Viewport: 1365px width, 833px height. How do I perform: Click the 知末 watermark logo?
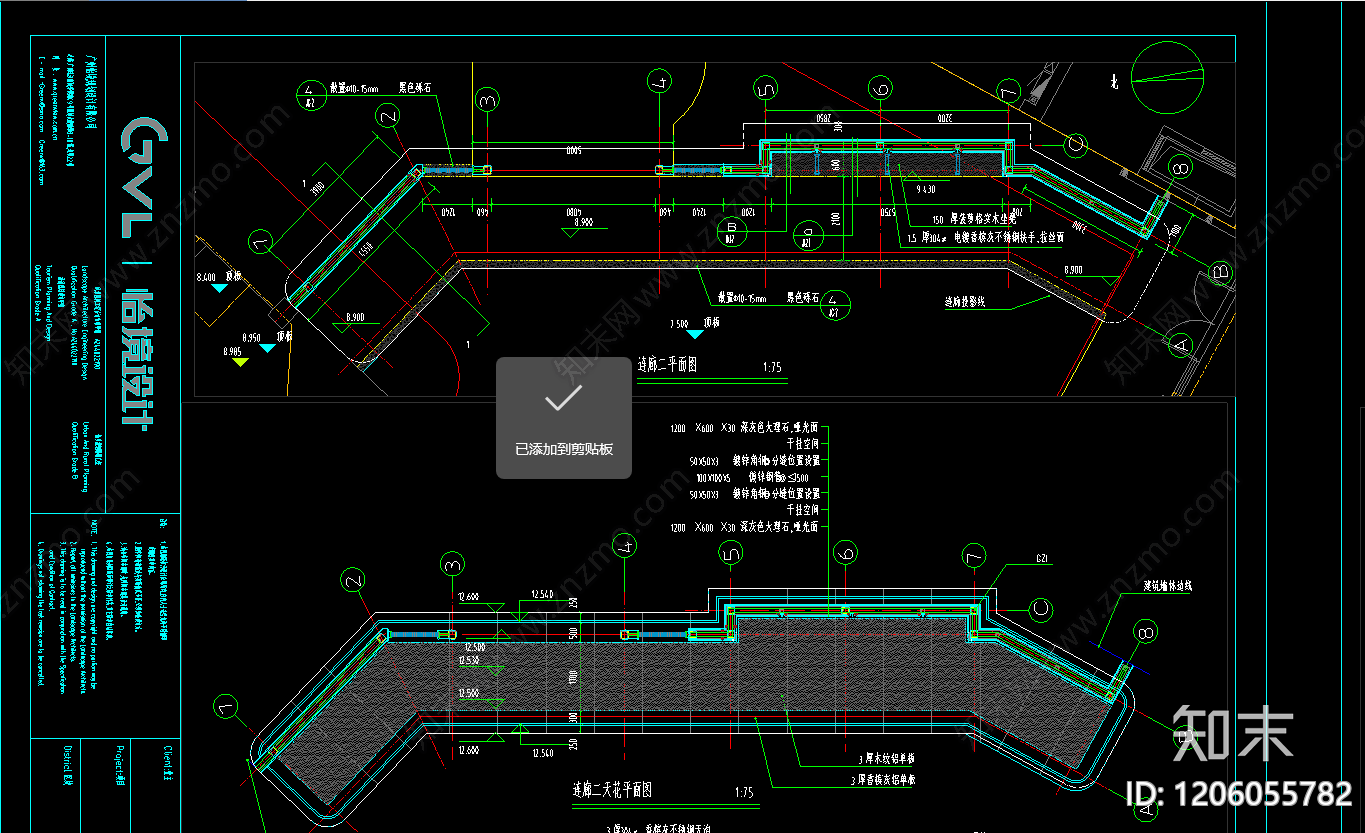pos(1233,732)
